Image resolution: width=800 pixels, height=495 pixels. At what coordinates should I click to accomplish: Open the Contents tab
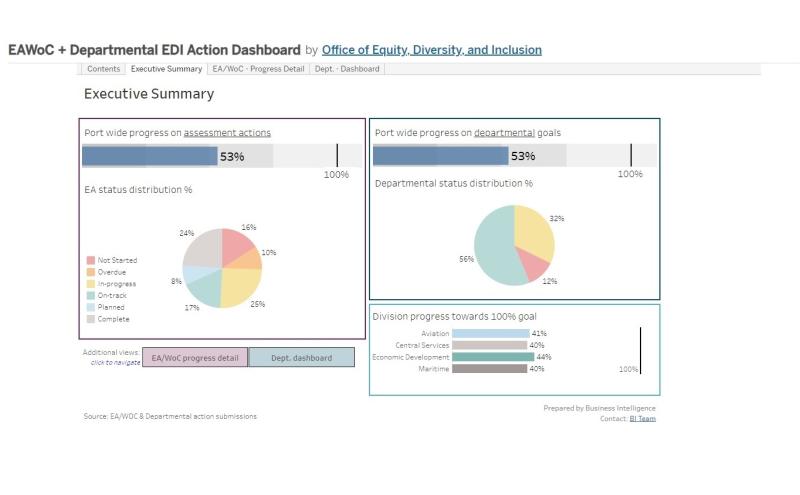tap(103, 69)
